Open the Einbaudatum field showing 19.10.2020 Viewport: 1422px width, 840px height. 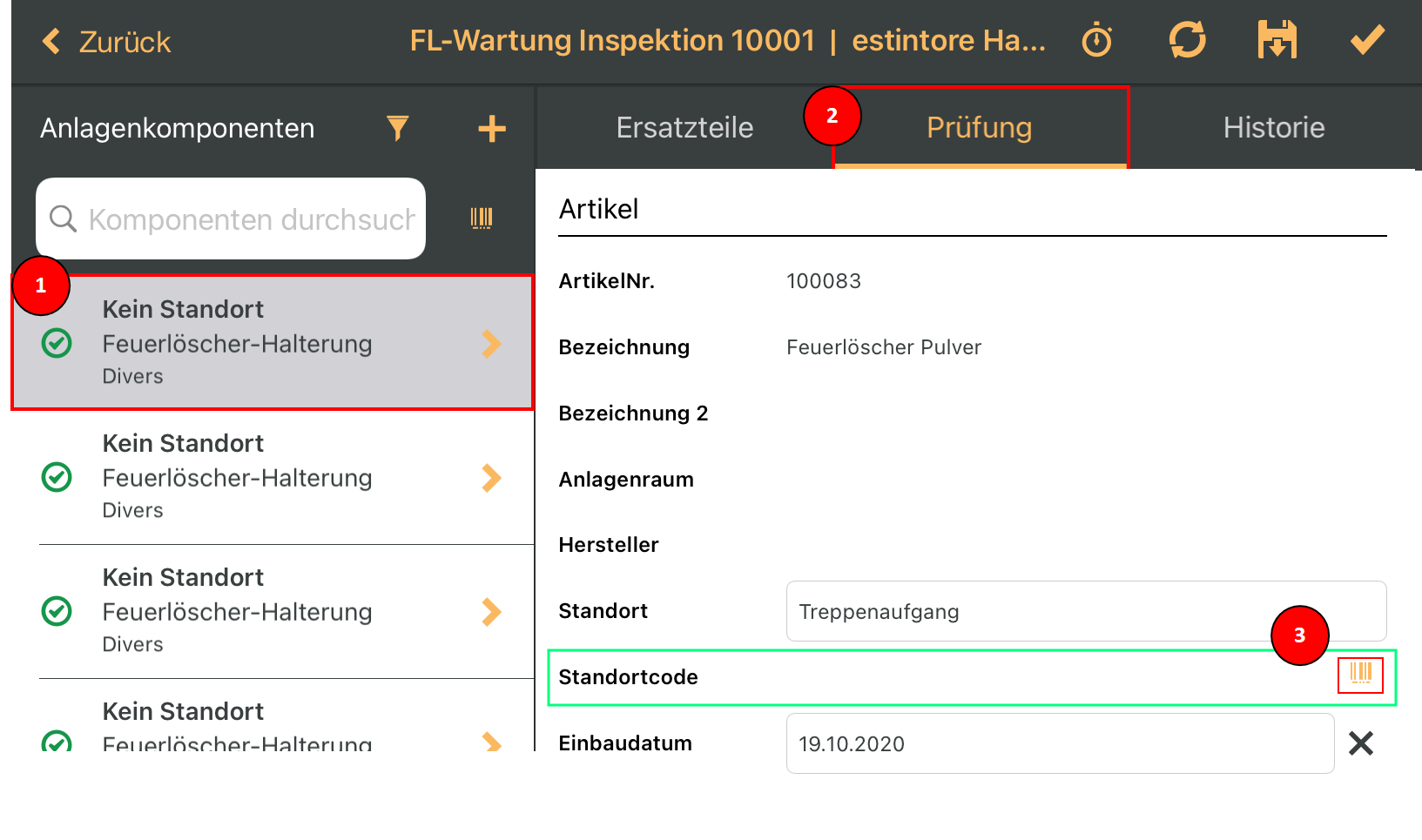pyautogui.click(x=1060, y=743)
